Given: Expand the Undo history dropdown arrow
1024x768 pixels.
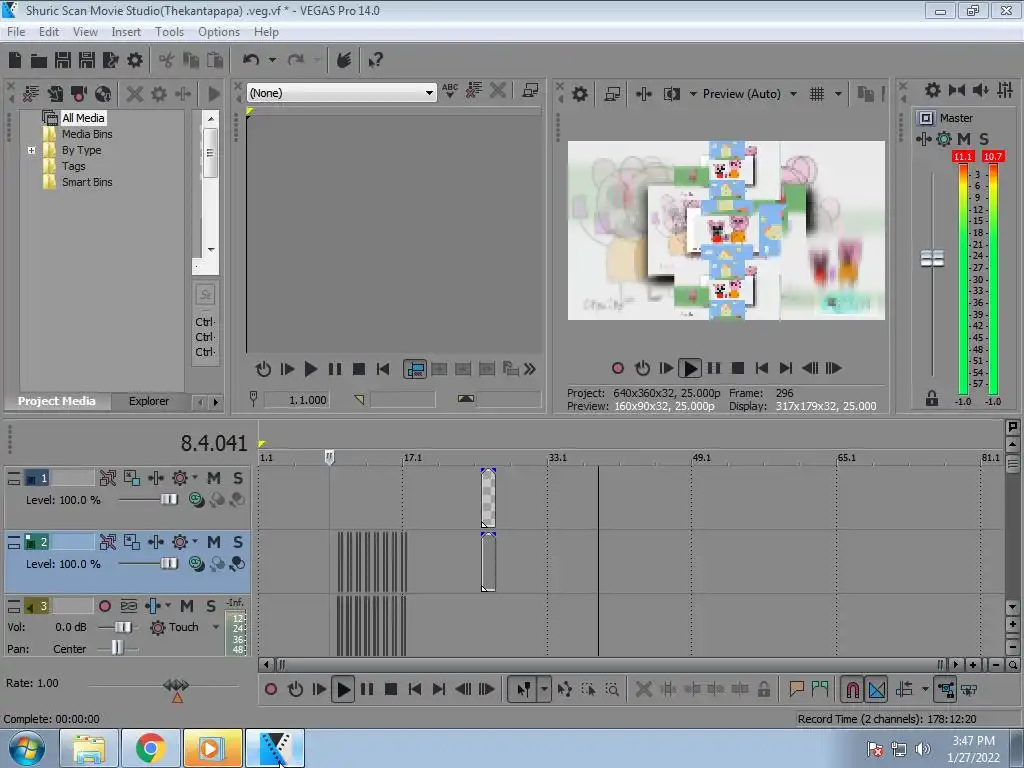Looking at the screenshot, I should point(272,60).
